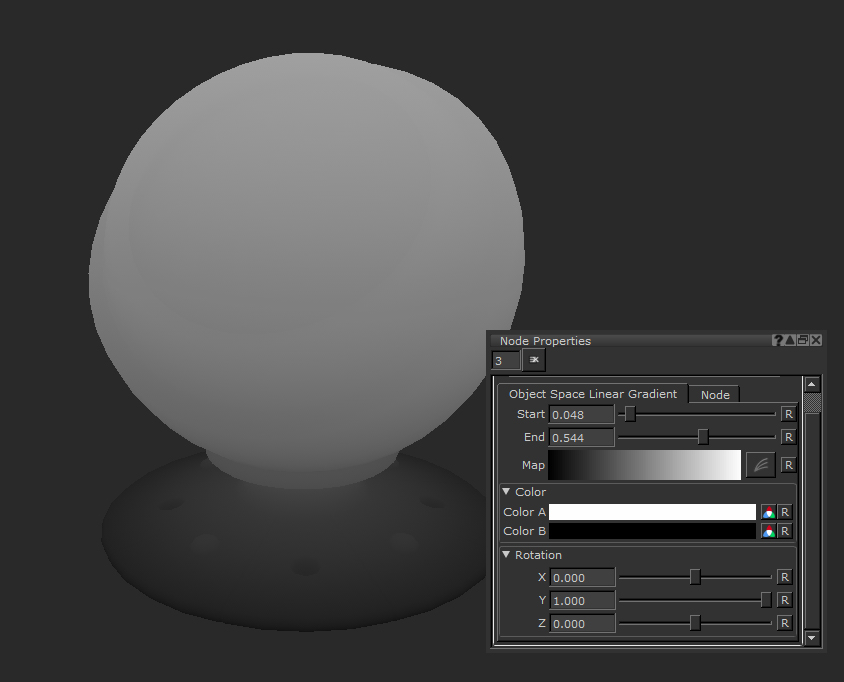Click the scrollbar down arrow in panel
The image size is (844, 682).
[x=812, y=637]
